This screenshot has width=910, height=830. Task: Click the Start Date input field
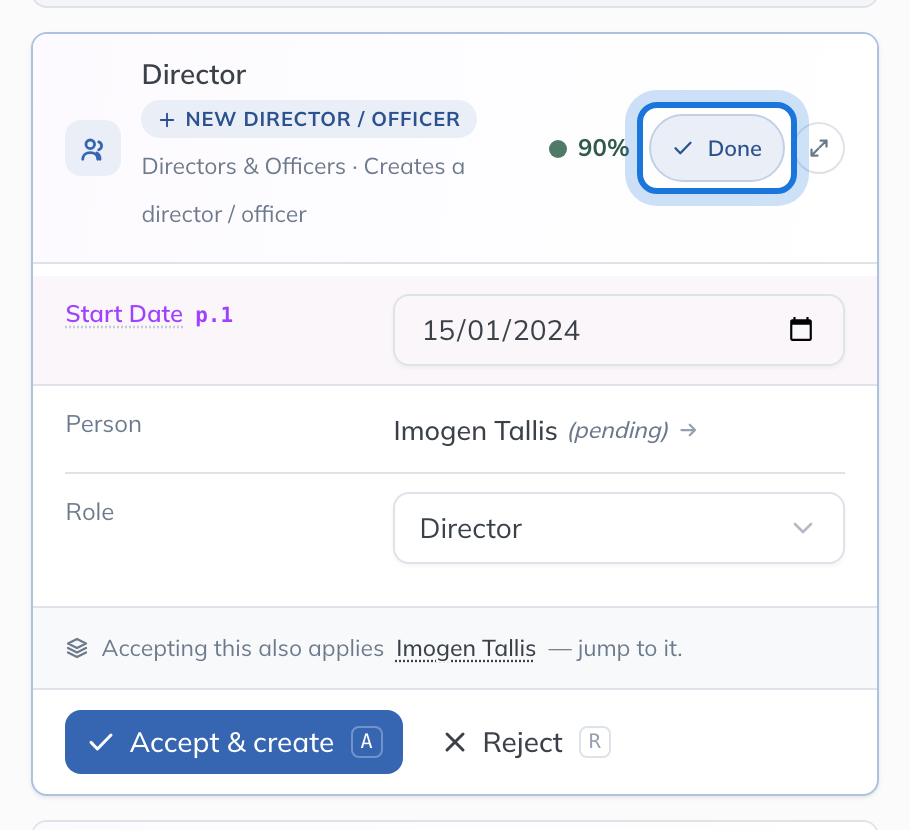click(x=619, y=330)
